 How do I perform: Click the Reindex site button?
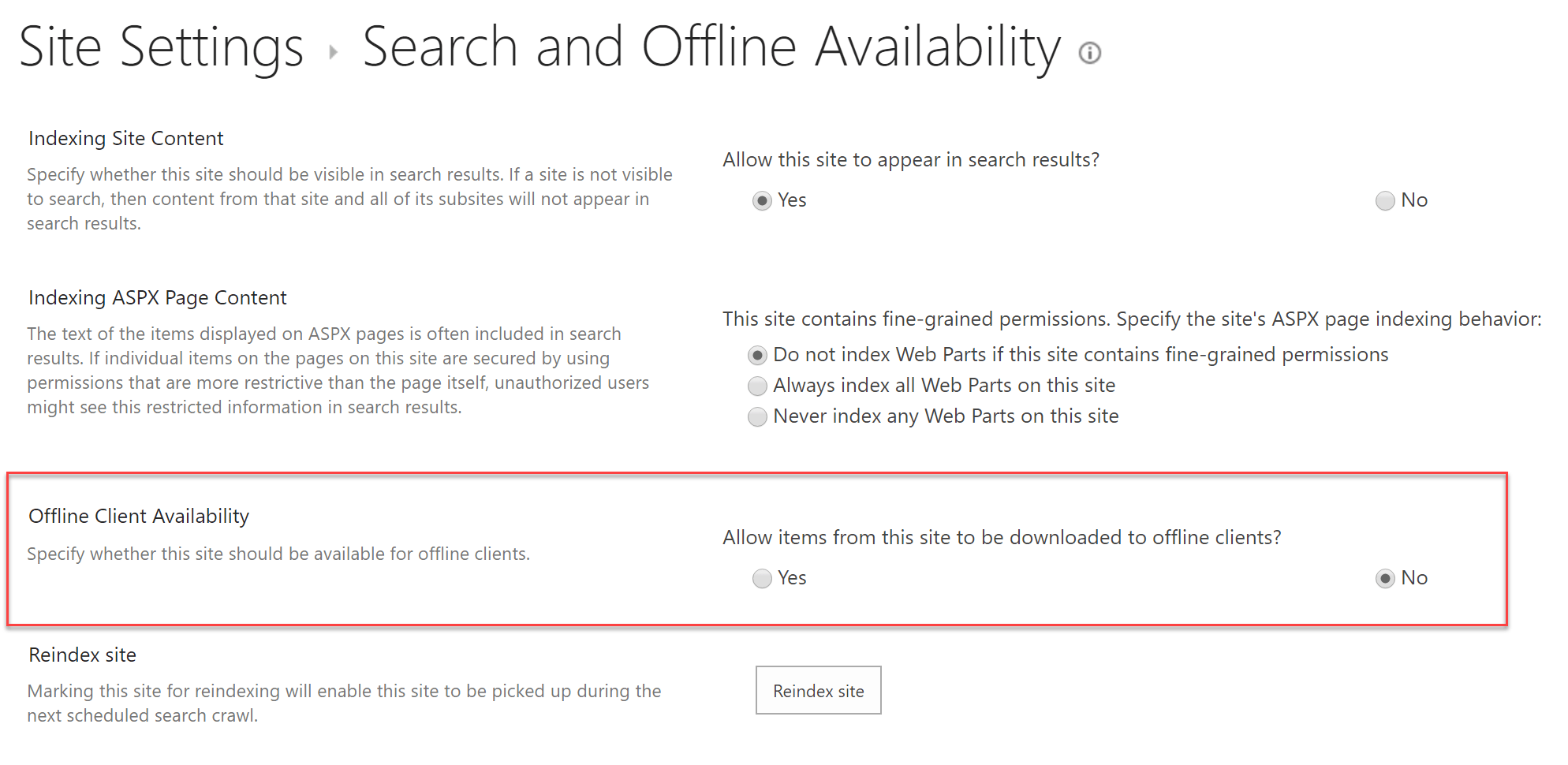[818, 690]
